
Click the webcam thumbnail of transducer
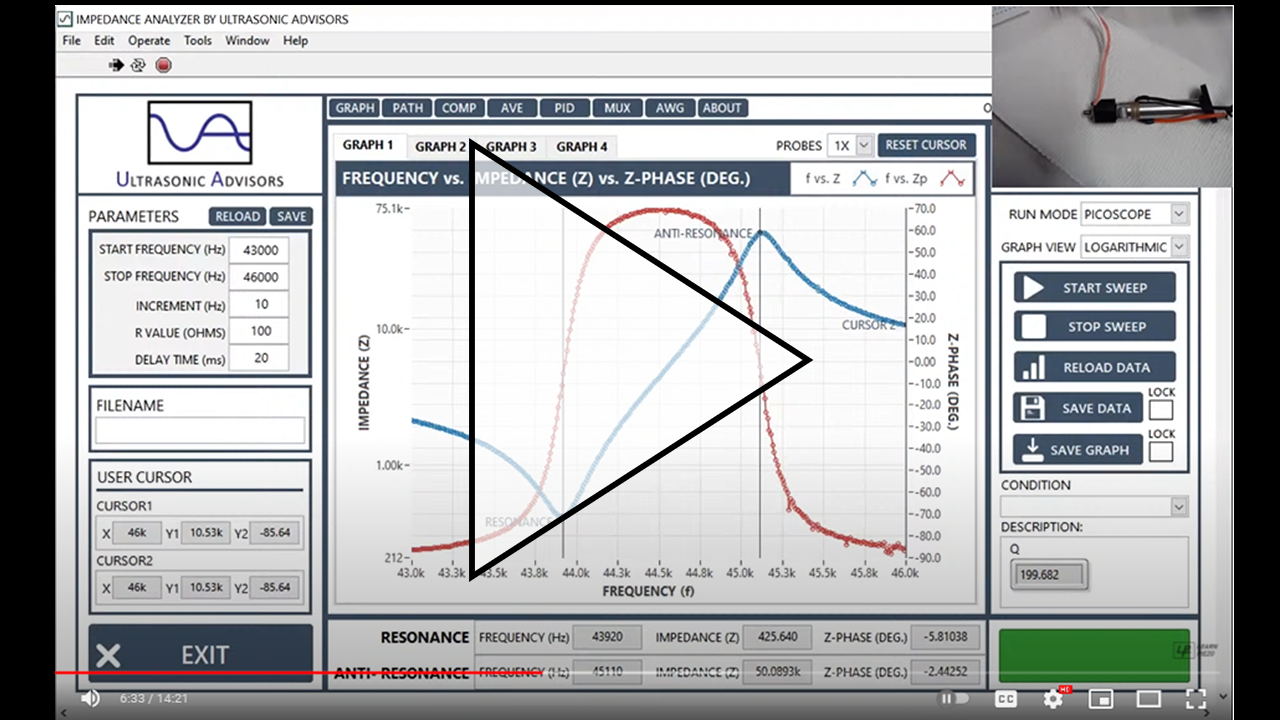click(1112, 96)
